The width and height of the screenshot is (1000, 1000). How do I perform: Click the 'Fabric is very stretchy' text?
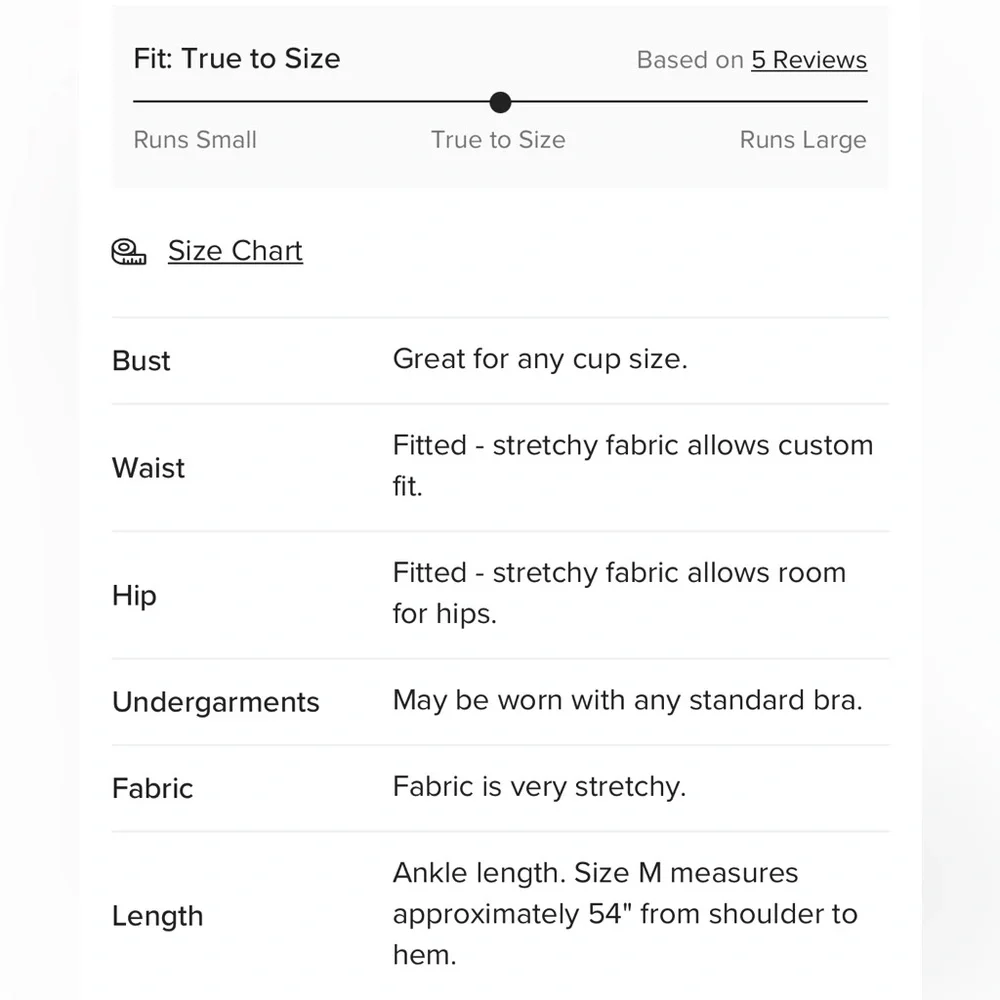[539, 786]
